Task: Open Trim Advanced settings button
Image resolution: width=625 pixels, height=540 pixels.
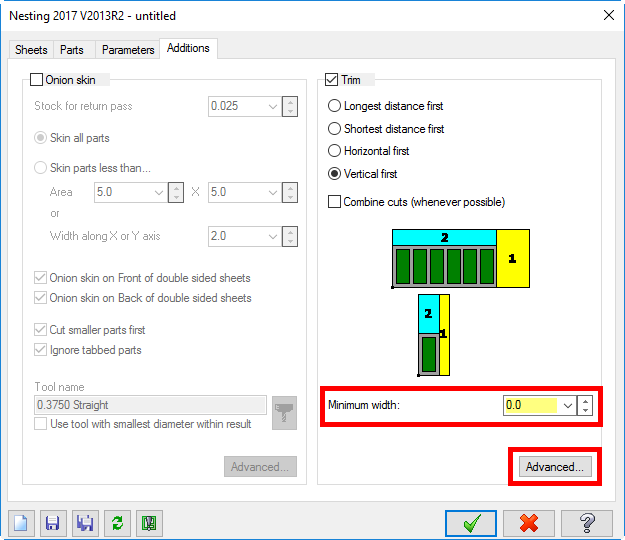Action: click(555, 466)
